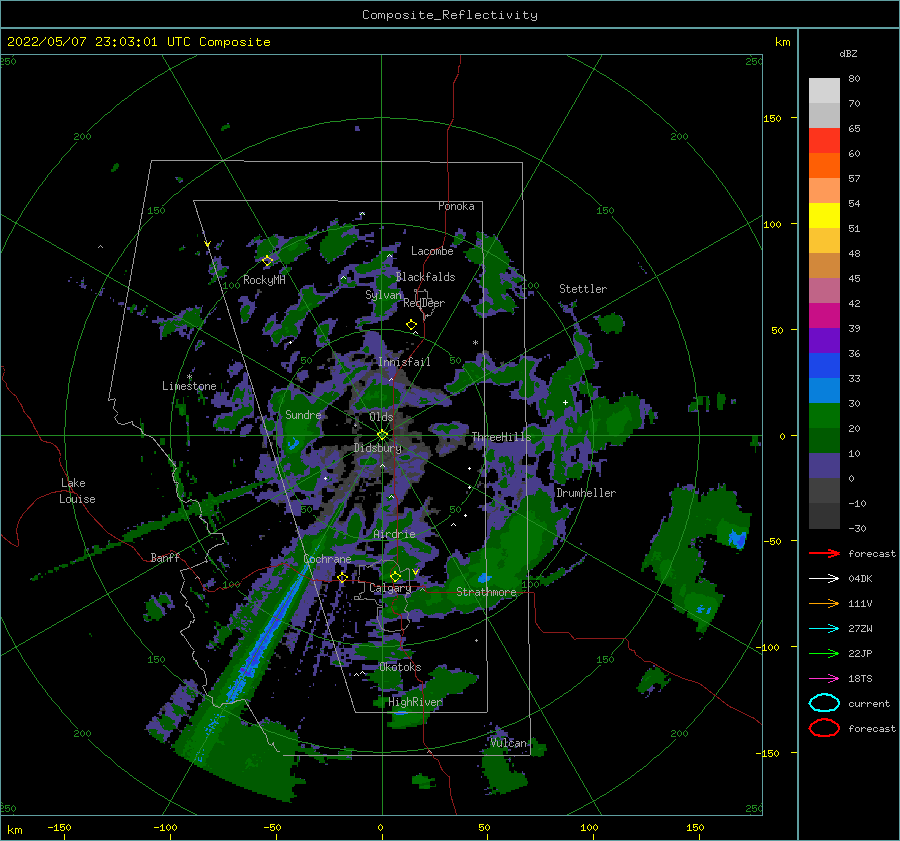Select the bright green 20-30 dBZ swatch
This screenshot has width=900, height=841.
(x=824, y=415)
